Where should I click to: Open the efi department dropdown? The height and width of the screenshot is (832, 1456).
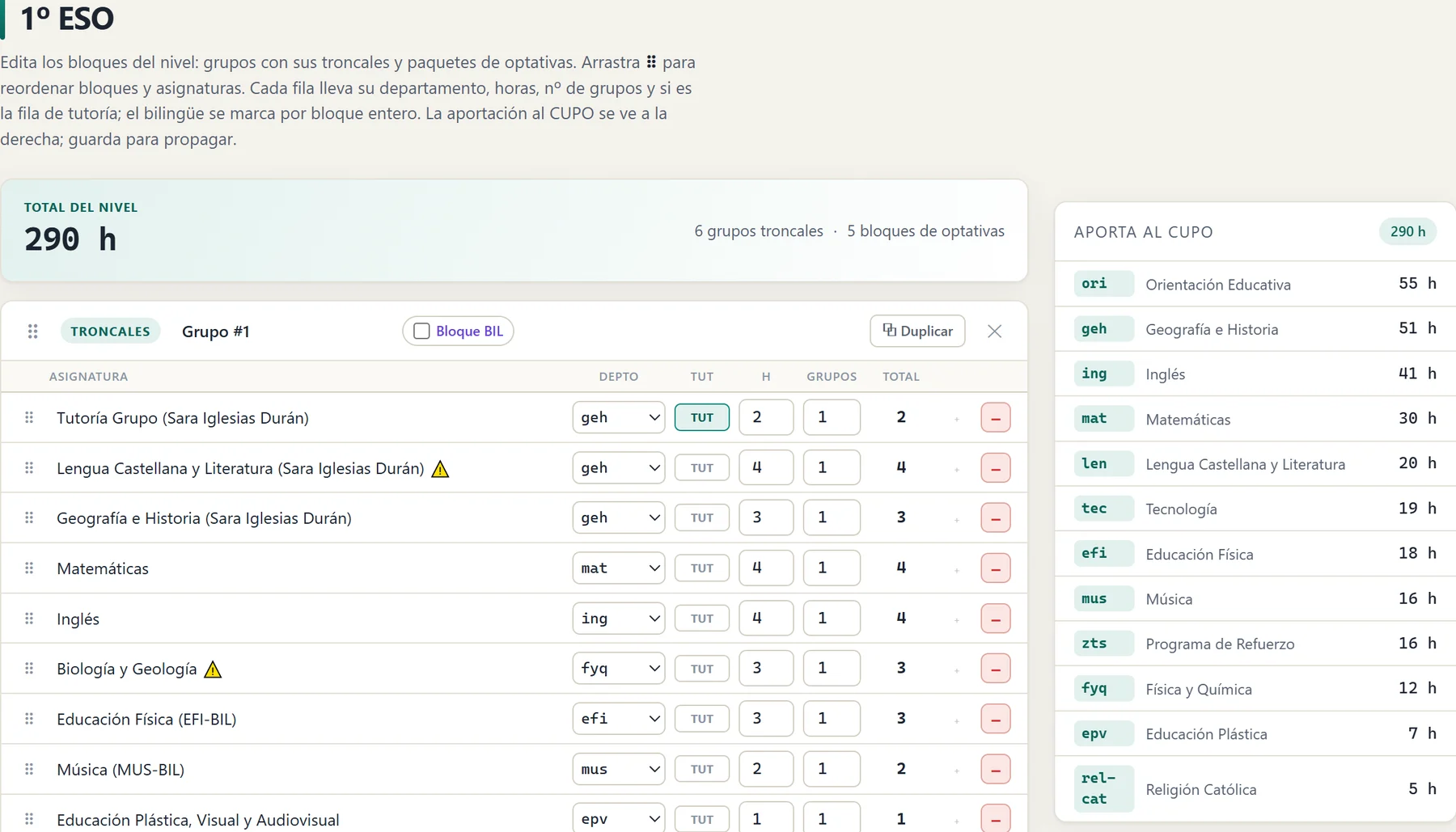point(619,719)
